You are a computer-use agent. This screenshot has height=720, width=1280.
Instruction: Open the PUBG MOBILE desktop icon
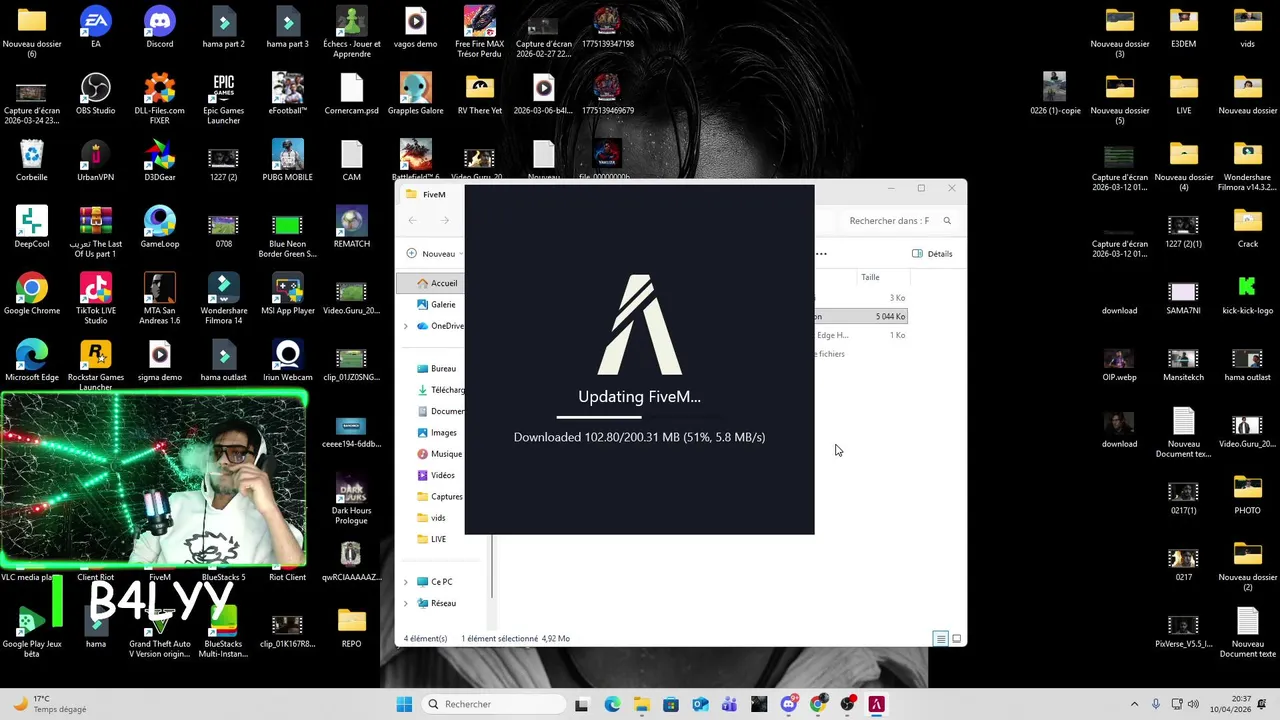click(288, 160)
